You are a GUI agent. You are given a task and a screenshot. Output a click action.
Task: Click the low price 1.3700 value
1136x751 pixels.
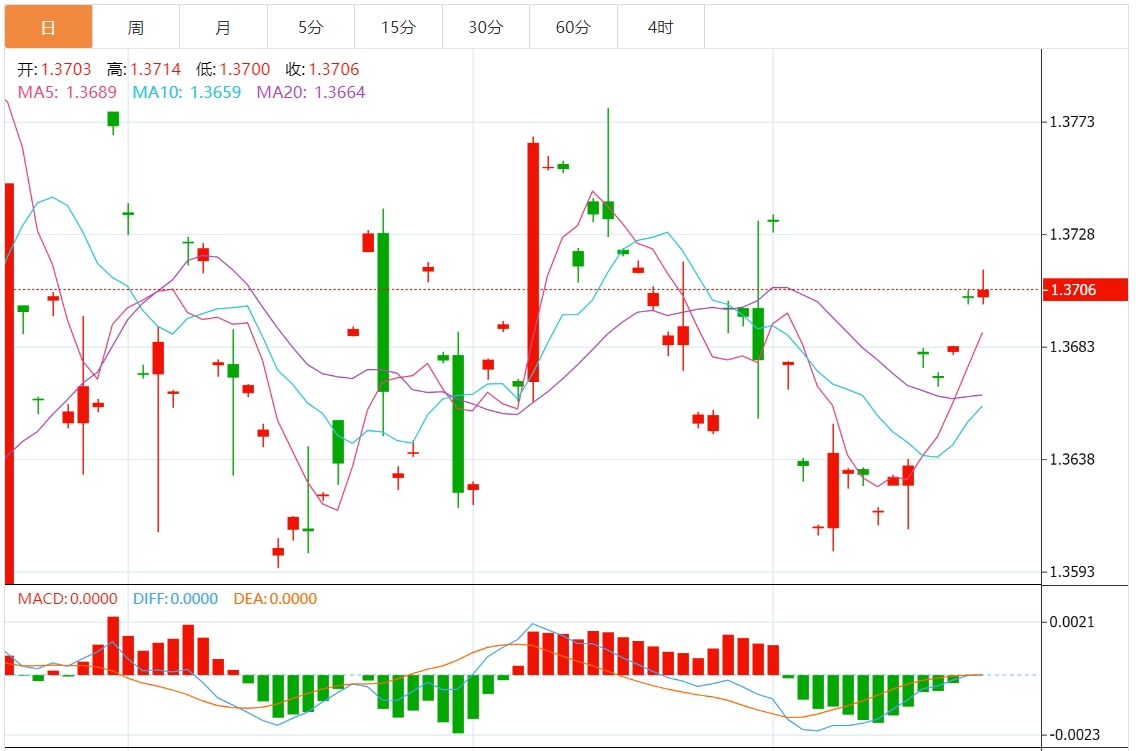pos(245,70)
